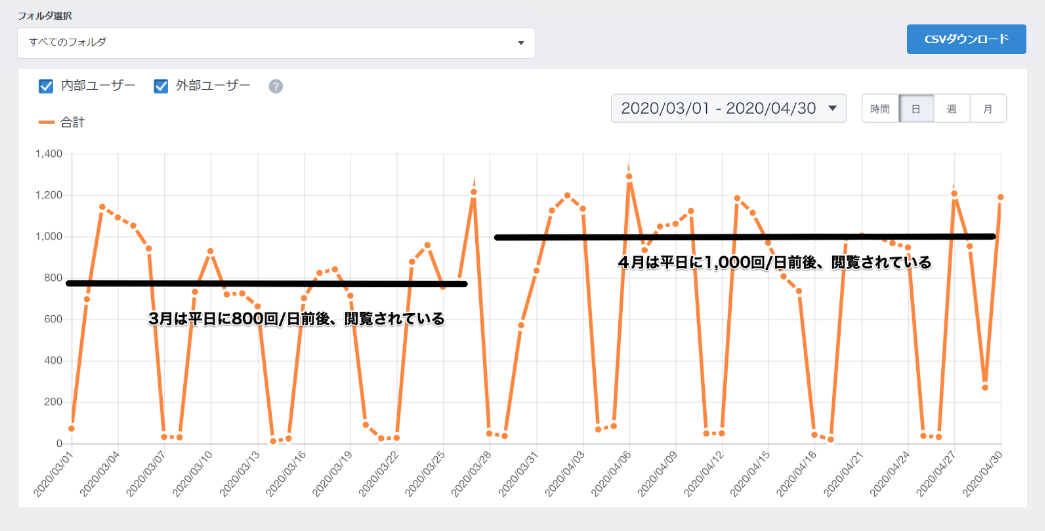1045x531 pixels.
Task: Click the 2020/04/29 dip data point
Action: click(985, 387)
